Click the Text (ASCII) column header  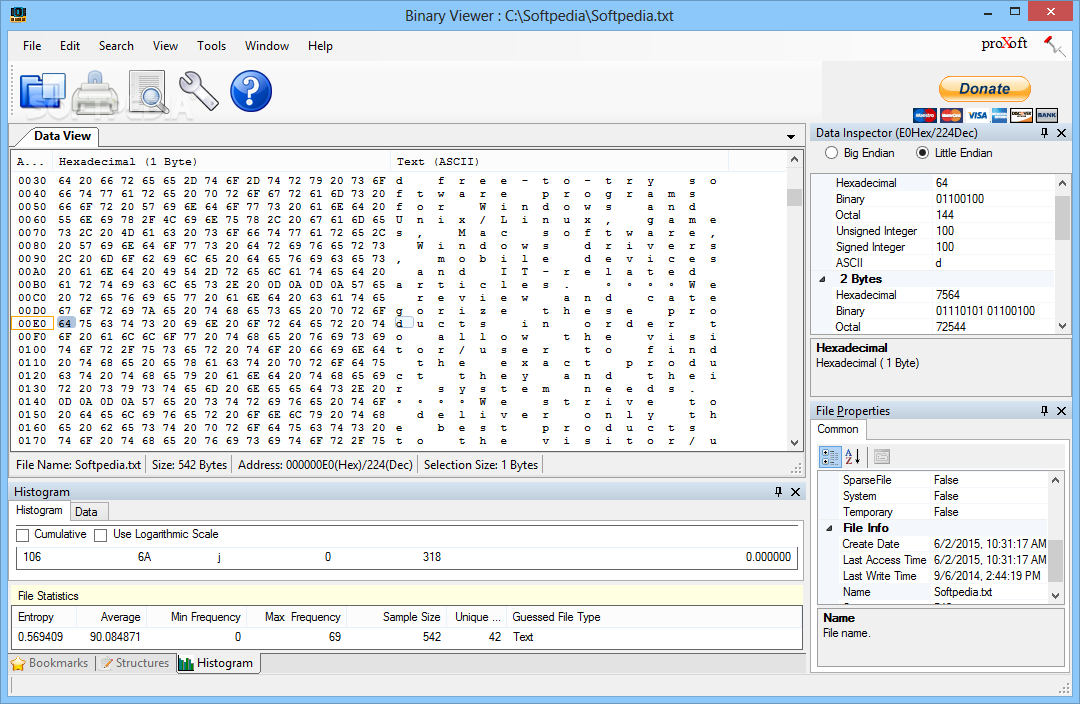(x=560, y=161)
